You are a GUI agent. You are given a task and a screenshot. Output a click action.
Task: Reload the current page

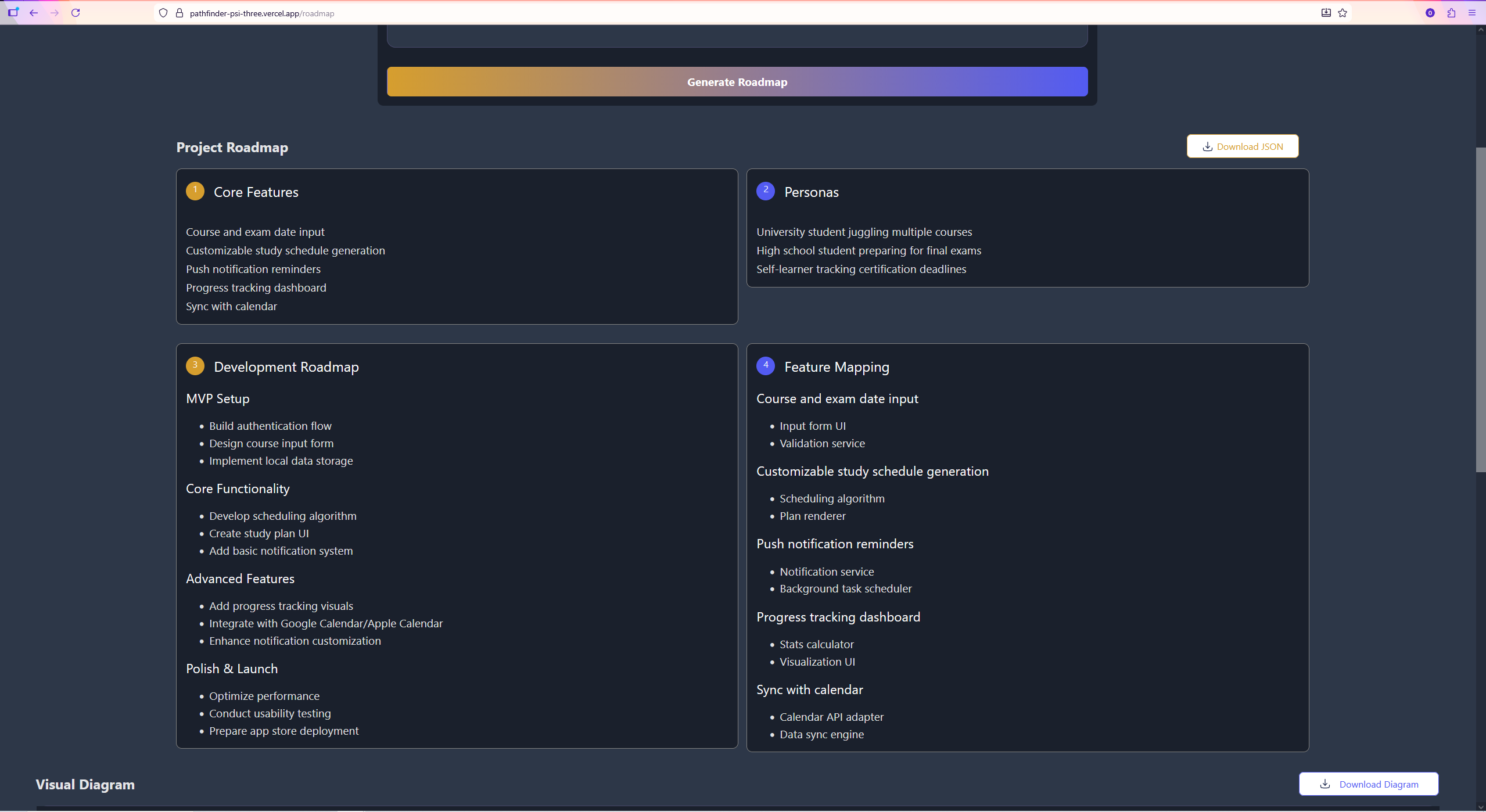tap(76, 12)
